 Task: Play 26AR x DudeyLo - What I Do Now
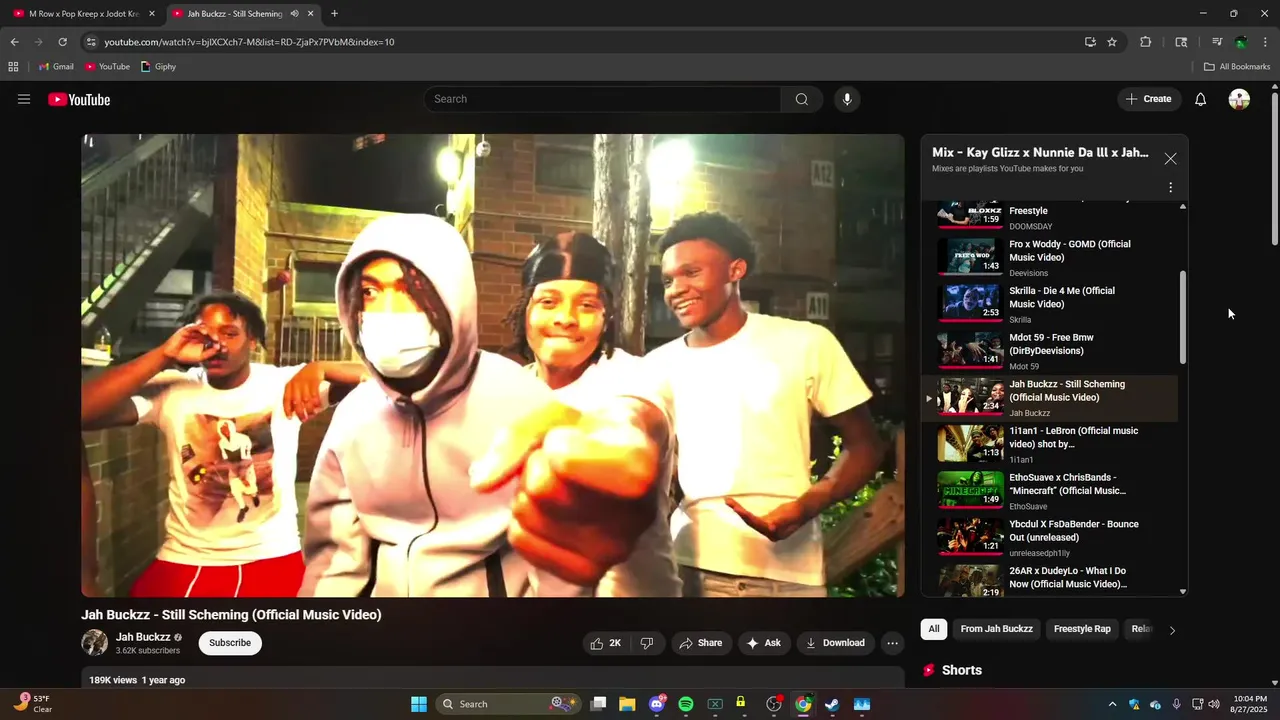coord(1050,580)
